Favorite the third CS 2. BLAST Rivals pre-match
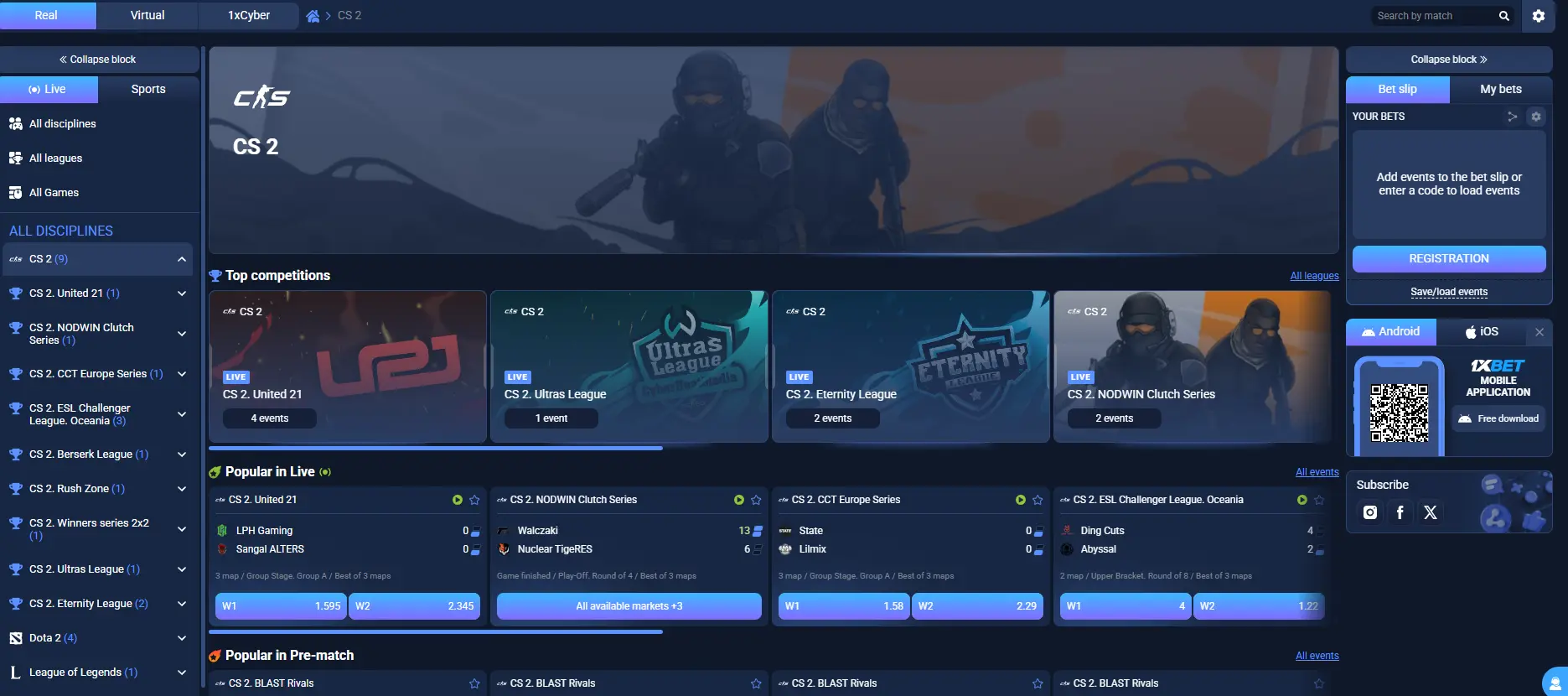This screenshot has height=696, width=1568. [x=1038, y=683]
